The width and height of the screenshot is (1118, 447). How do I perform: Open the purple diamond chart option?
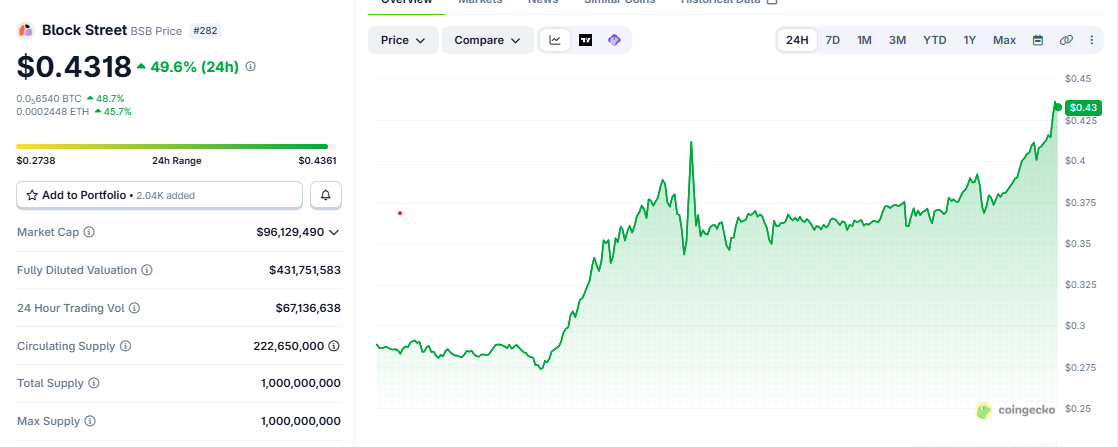[x=615, y=40]
